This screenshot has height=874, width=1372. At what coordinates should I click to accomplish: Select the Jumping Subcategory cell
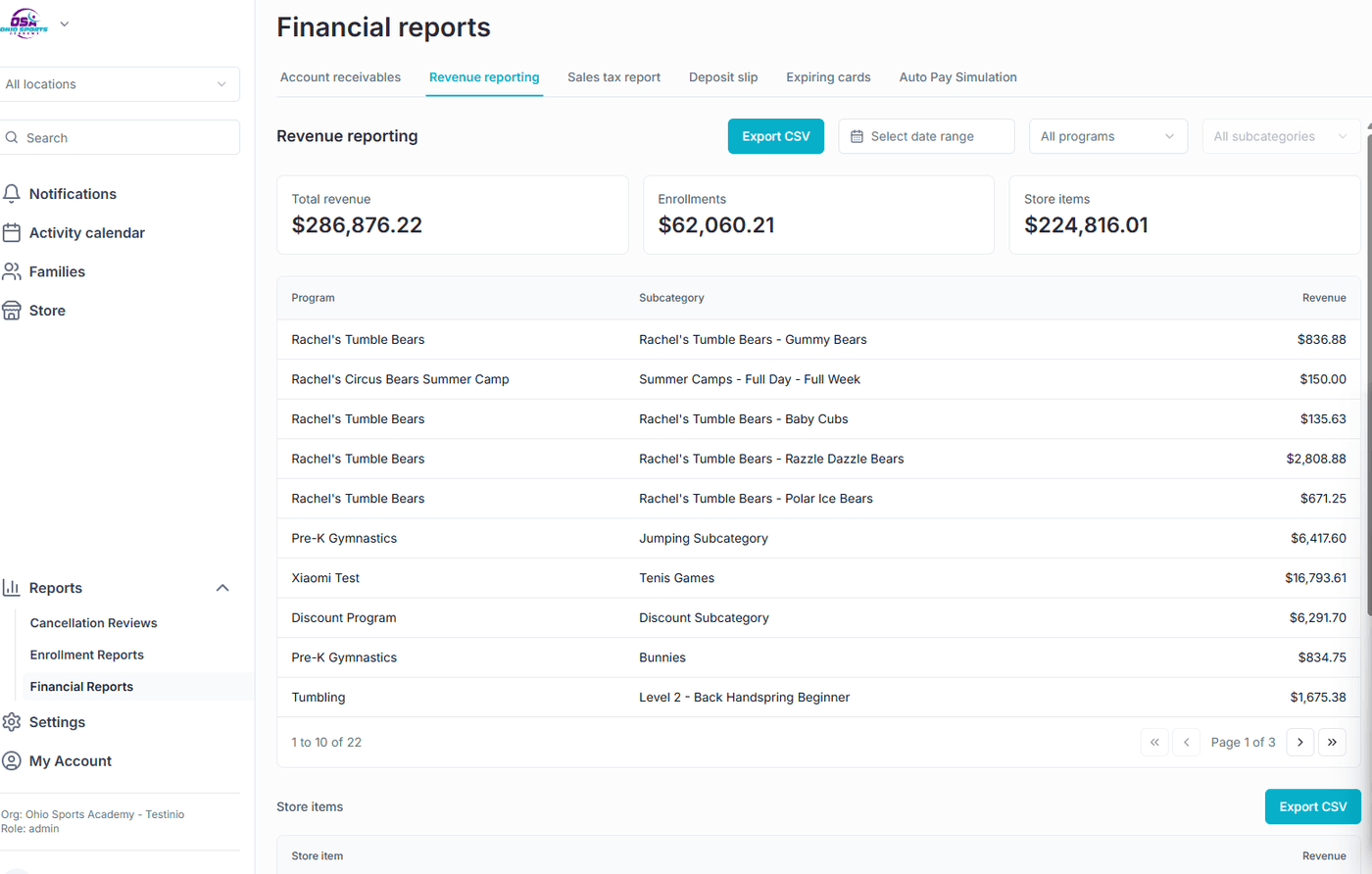point(704,539)
